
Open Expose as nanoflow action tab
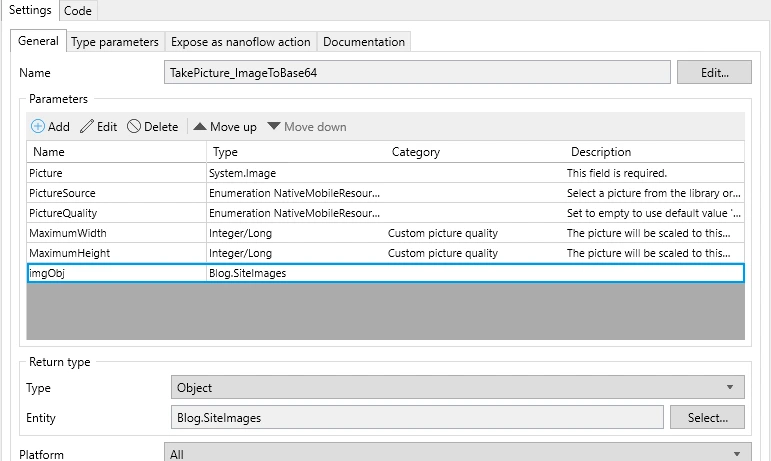(240, 42)
